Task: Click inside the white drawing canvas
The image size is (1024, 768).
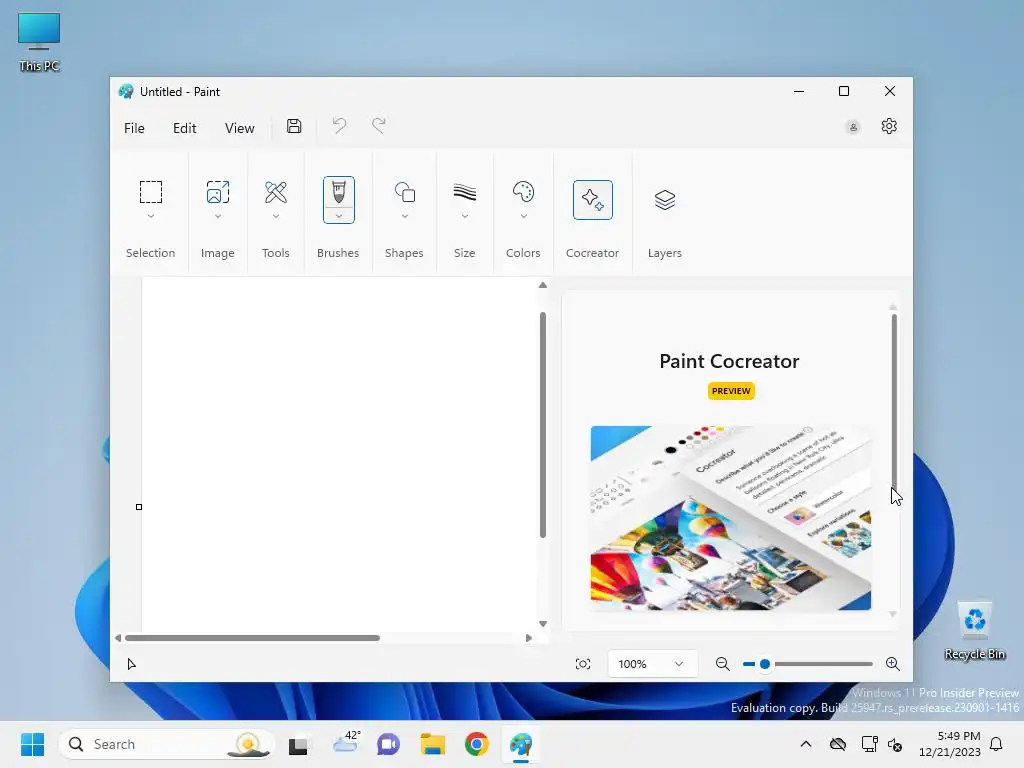Action: [x=340, y=454]
